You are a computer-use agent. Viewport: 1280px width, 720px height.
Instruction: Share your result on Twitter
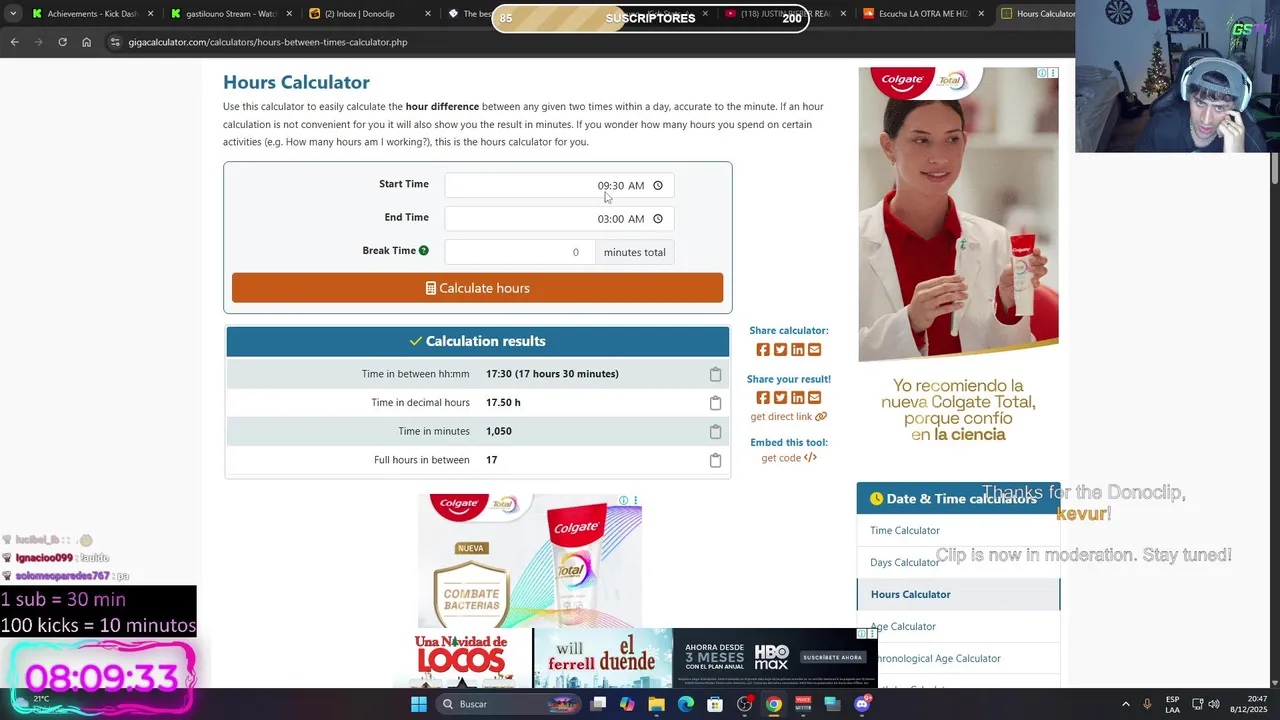coord(780,397)
